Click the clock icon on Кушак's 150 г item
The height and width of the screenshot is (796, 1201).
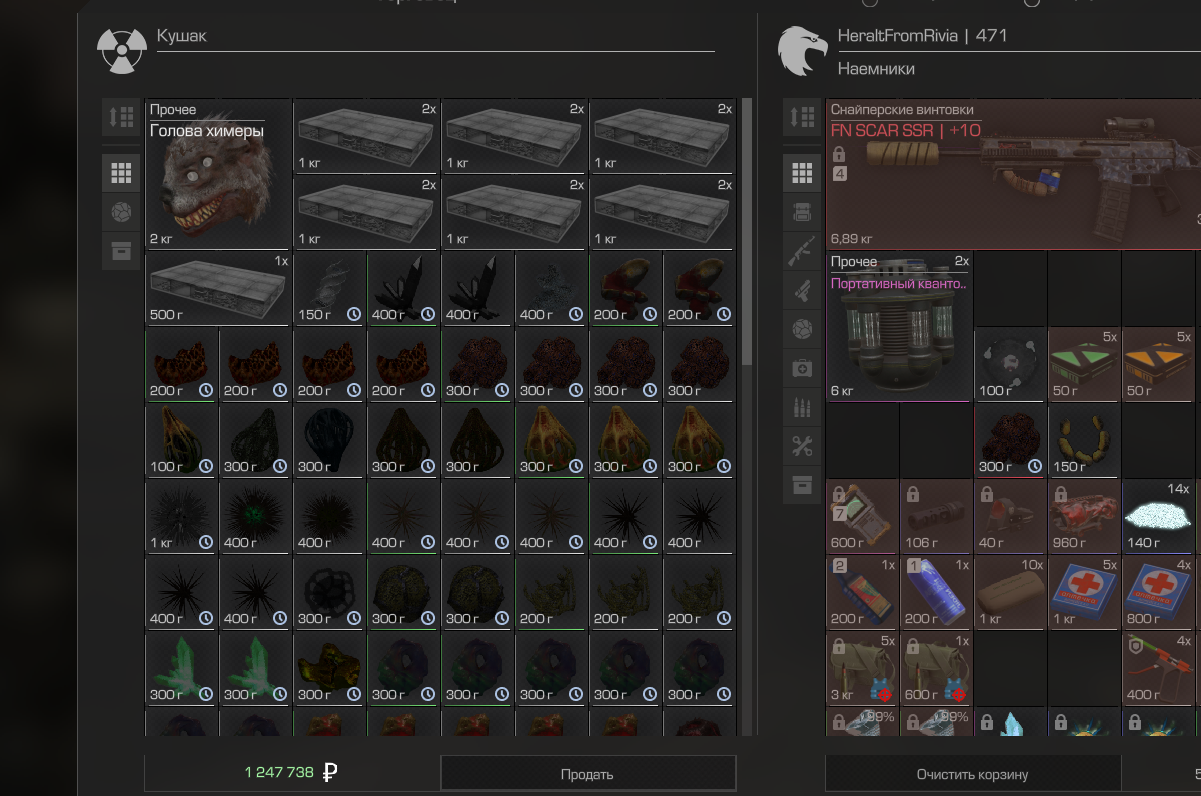point(354,314)
